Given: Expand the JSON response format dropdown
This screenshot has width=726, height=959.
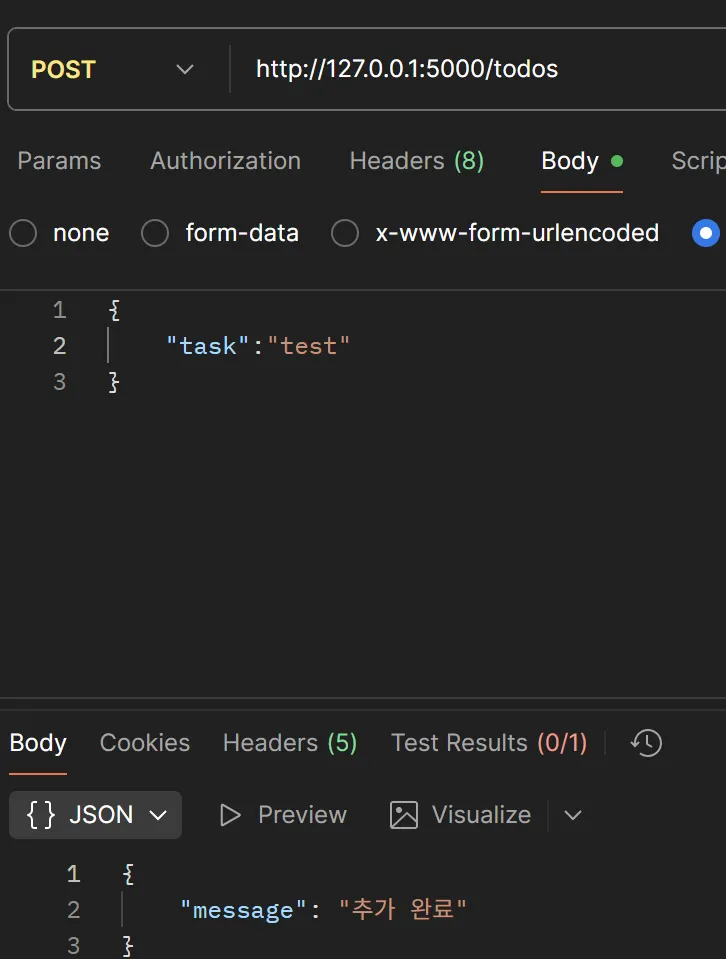Looking at the screenshot, I should click(157, 815).
